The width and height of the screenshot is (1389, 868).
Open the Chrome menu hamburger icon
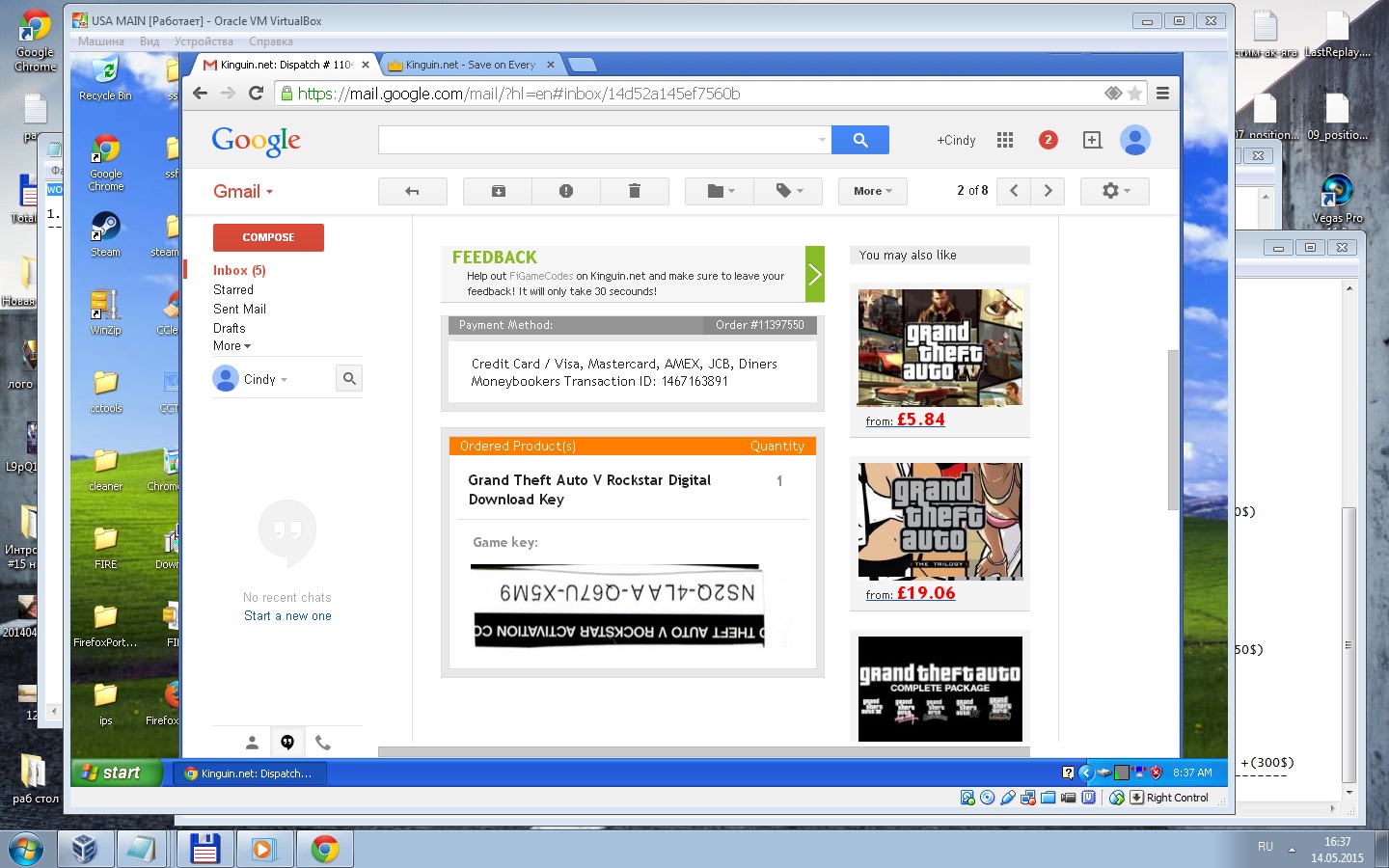[1162, 94]
